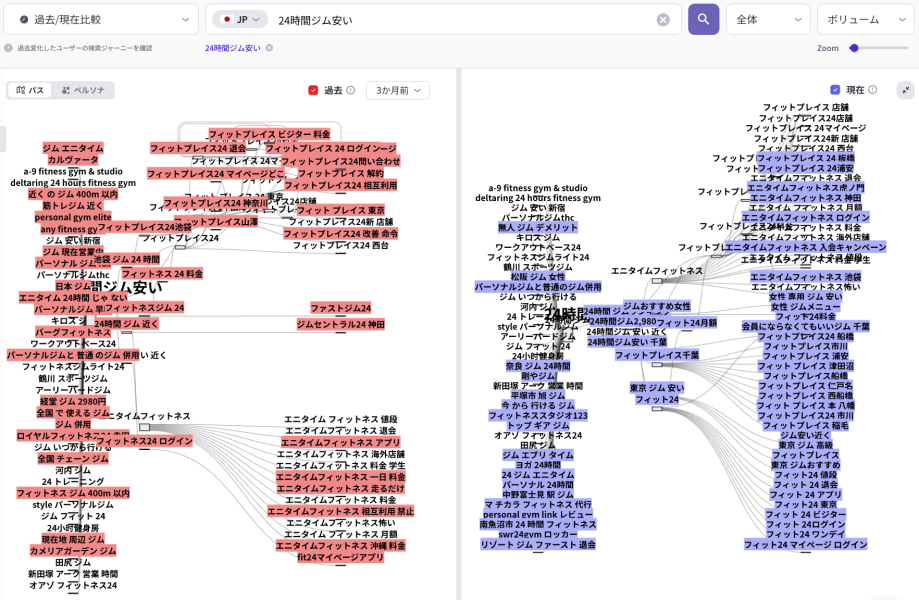Screen dimensions: 919x600
Task: Open the ボリューム metric dropdown
Action: pos(866,19)
